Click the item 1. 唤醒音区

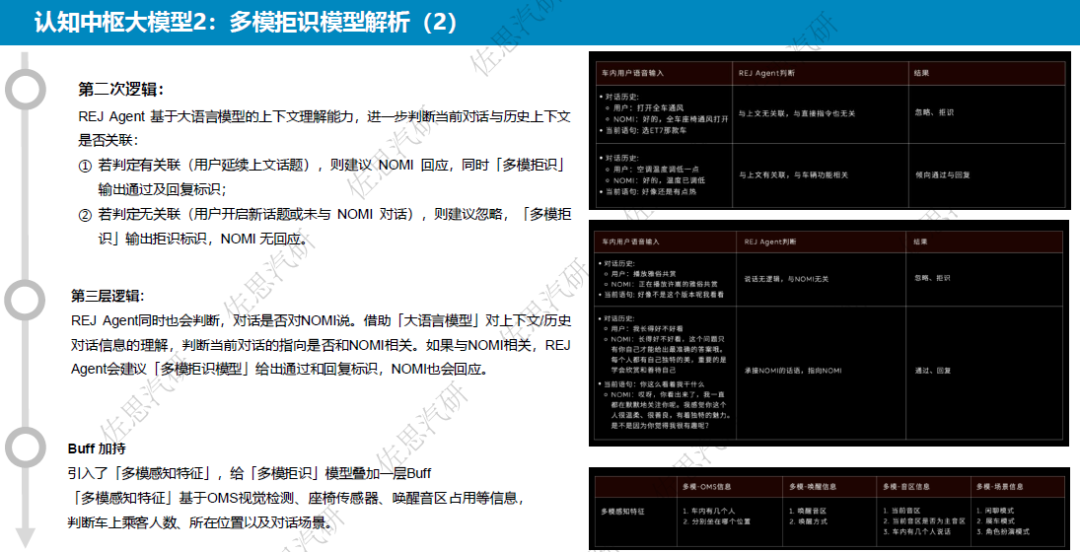[x=807, y=511]
